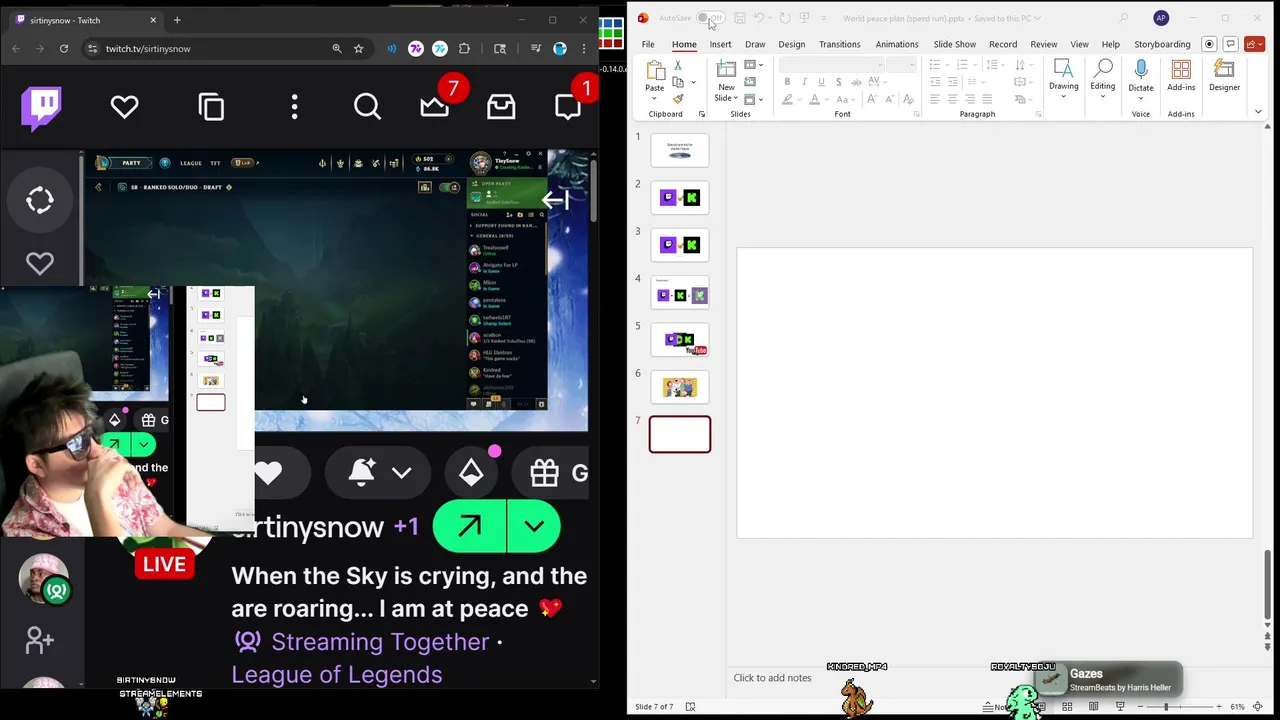Toggle the notification bell on Twitch channel

click(361, 472)
